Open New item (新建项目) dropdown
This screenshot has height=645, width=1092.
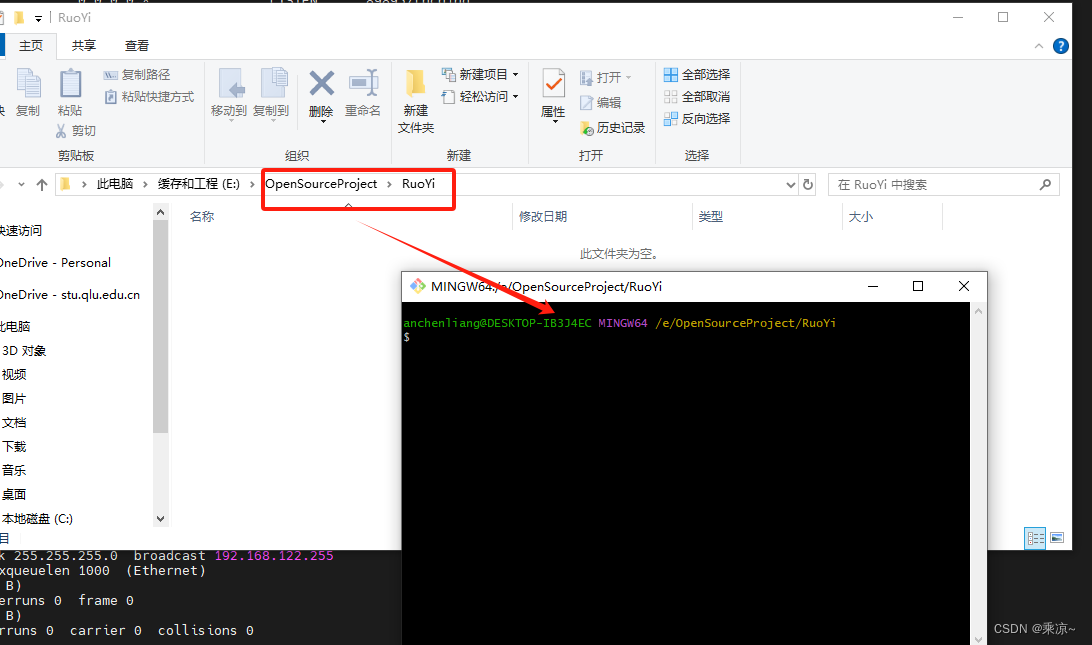click(481, 74)
